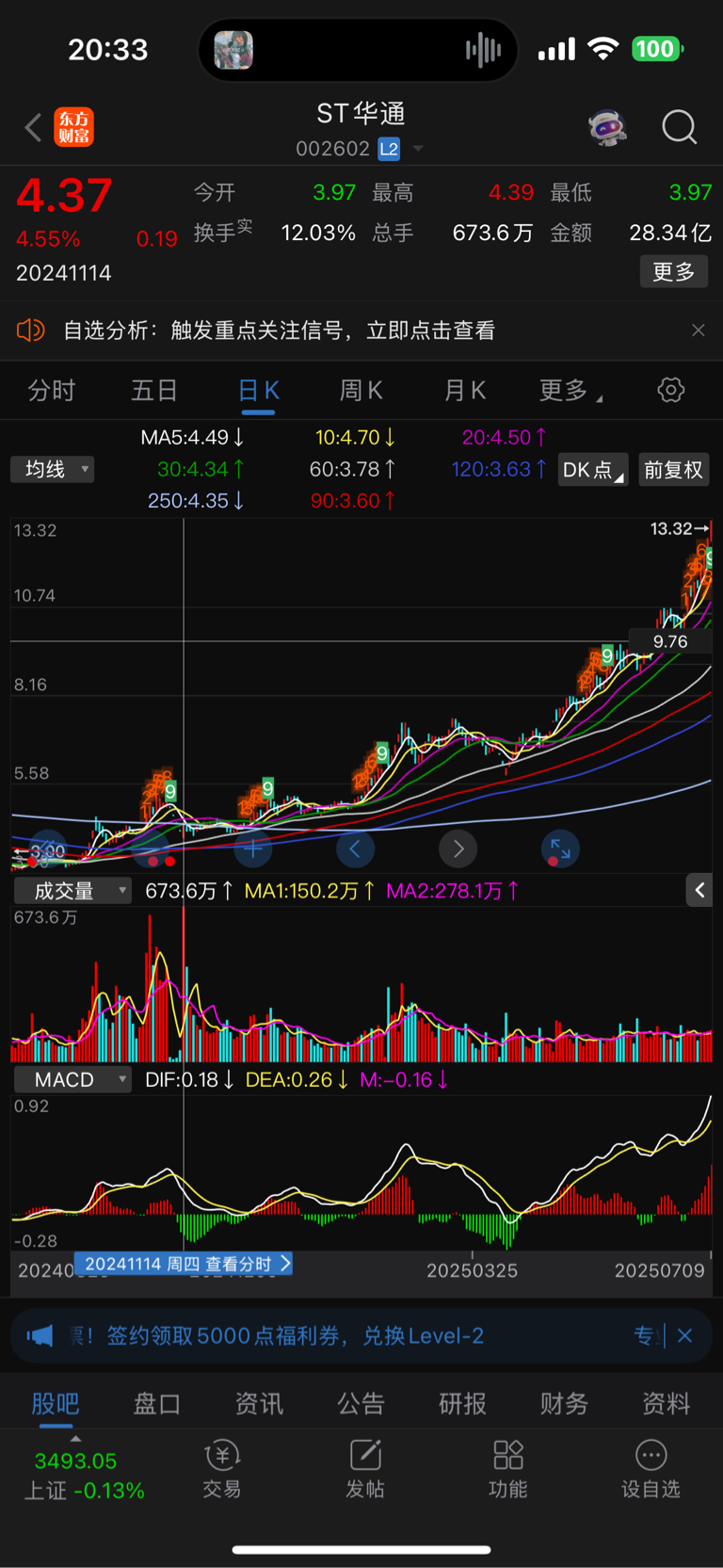Open the 成交量 indicator dropdown

click(x=72, y=890)
